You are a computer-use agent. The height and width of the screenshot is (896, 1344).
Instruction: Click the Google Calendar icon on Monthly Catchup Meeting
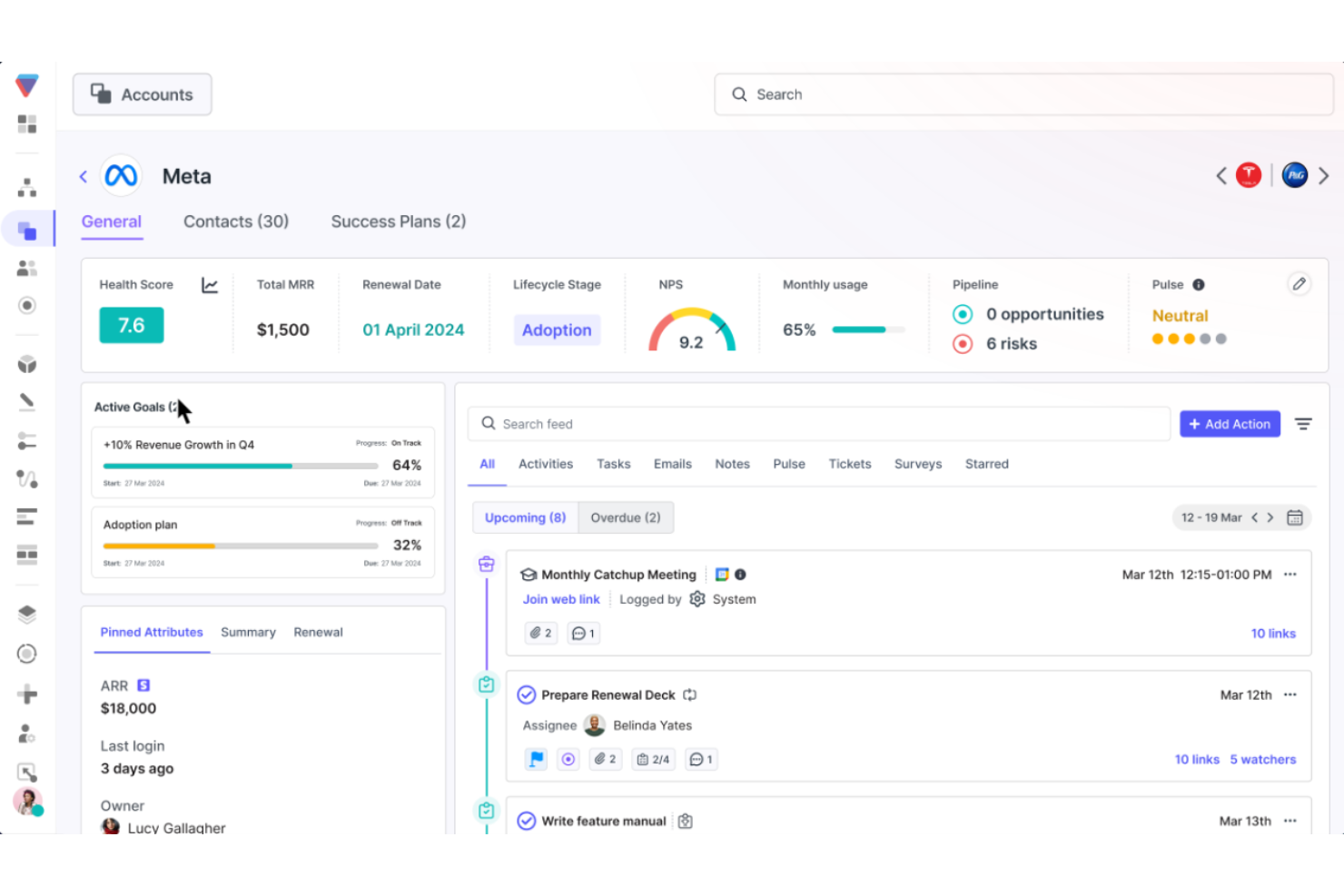point(720,574)
